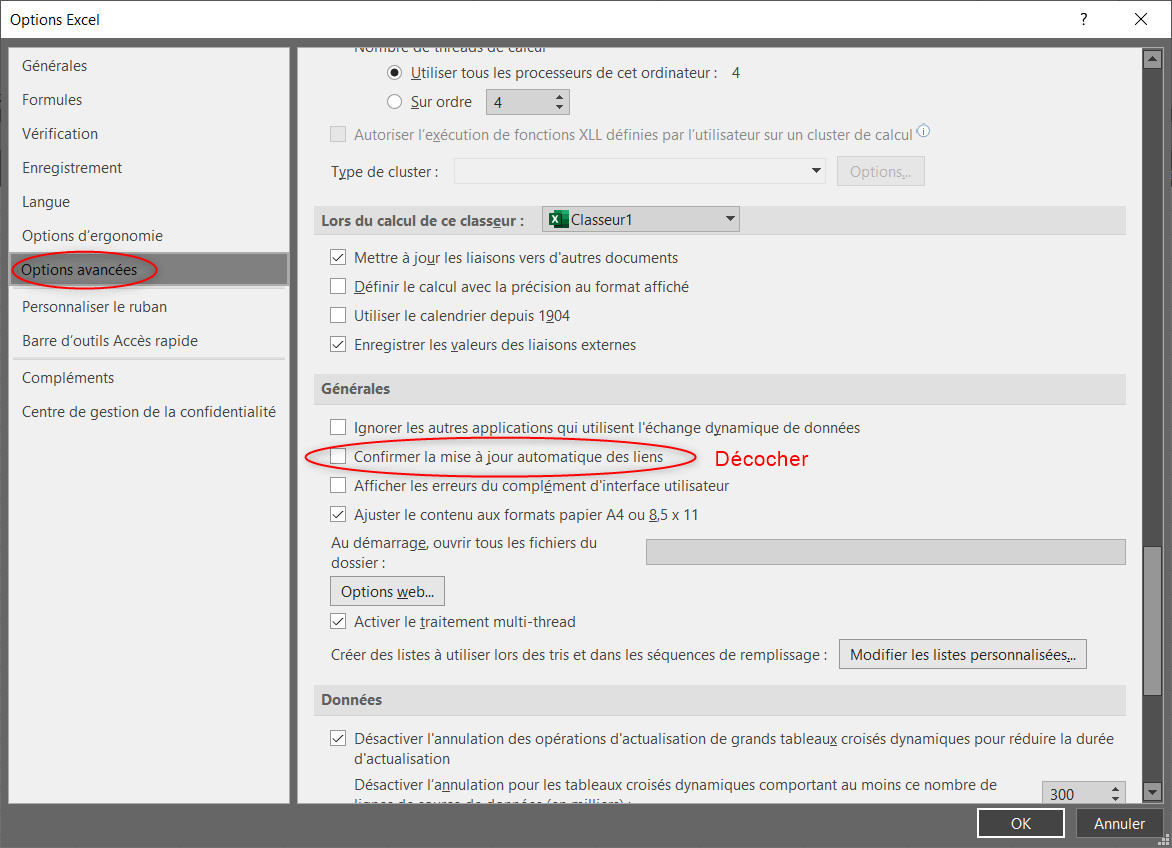This screenshot has height=848, width=1172.
Task: Click the disabled 'Autoriser l'exécution de fonctions XLL' checkbox
Action: click(338, 134)
